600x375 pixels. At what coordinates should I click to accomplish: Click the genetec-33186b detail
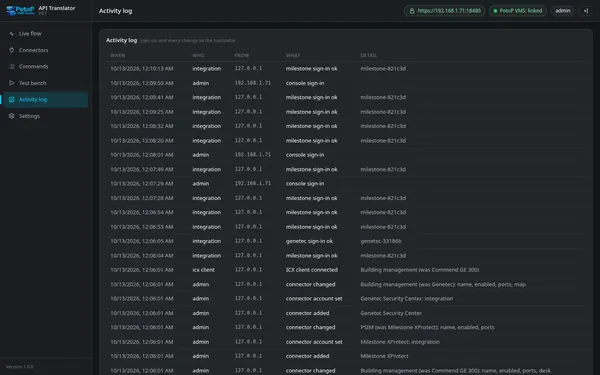point(381,241)
